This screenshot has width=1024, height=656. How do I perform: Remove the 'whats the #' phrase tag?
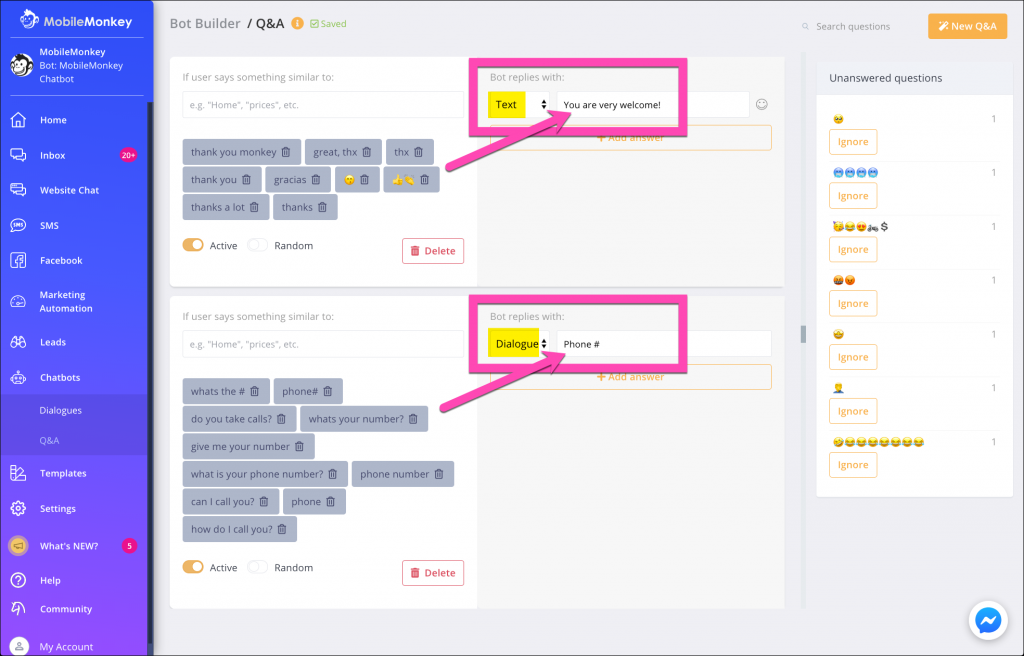[x=255, y=391]
